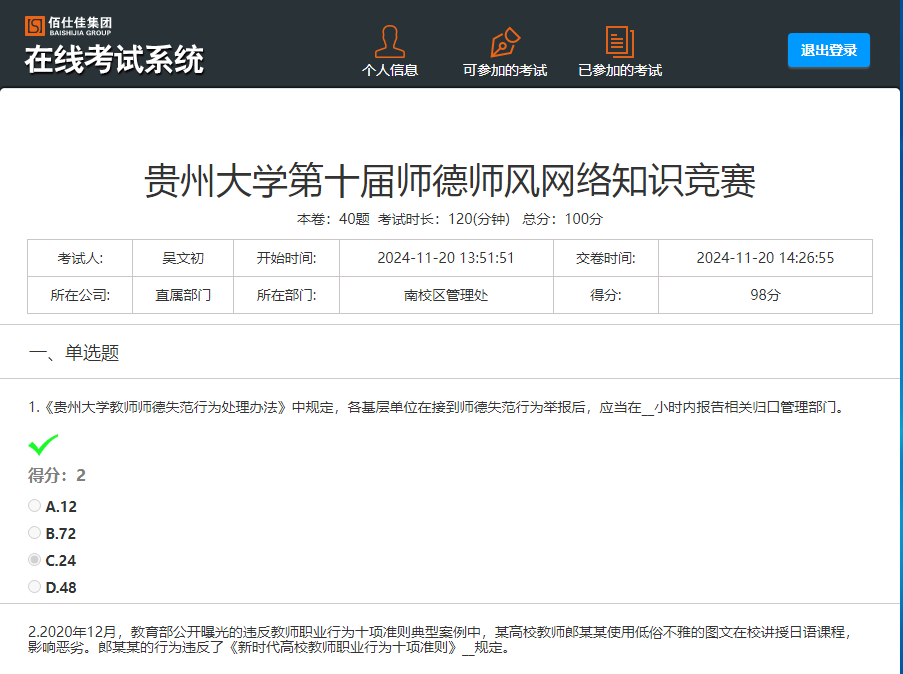The width and height of the screenshot is (903, 674).
Task: Click the 开始时间 label cell
Action: 286,258
